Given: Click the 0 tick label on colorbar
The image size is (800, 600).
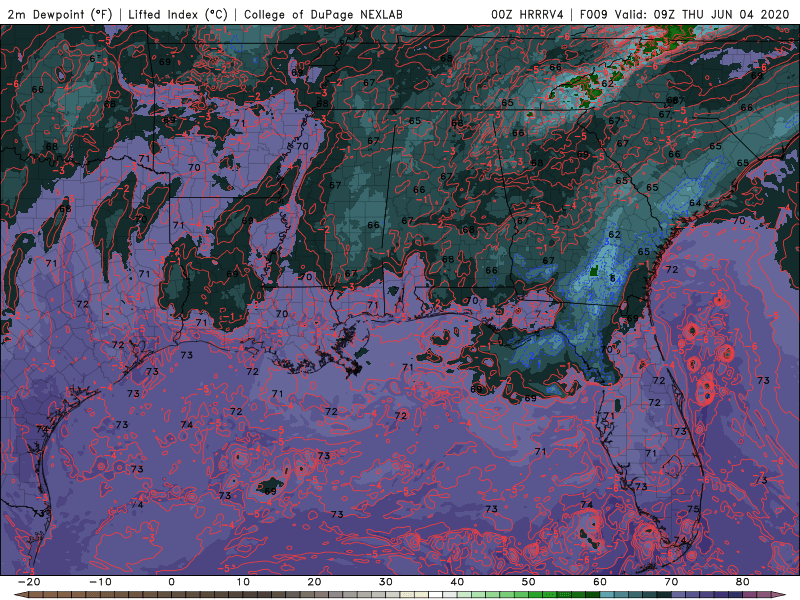Looking at the screenshot, I should tap(171, 582).
